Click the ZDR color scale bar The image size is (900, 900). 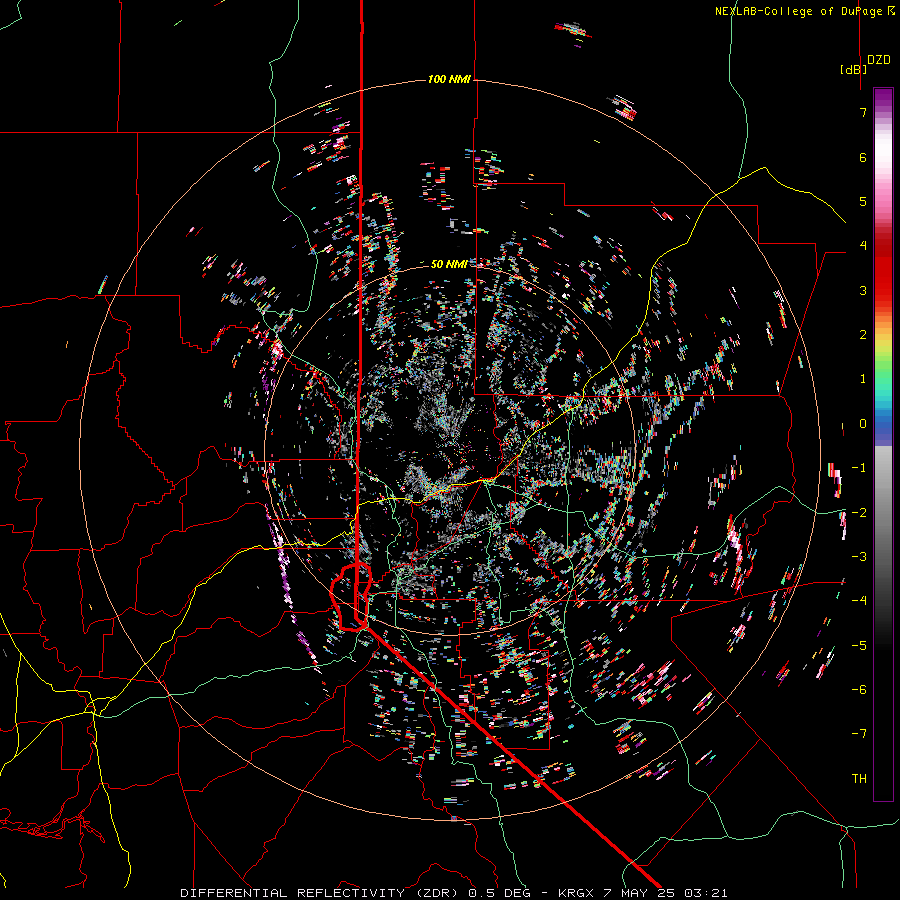[x=883, y=444]
